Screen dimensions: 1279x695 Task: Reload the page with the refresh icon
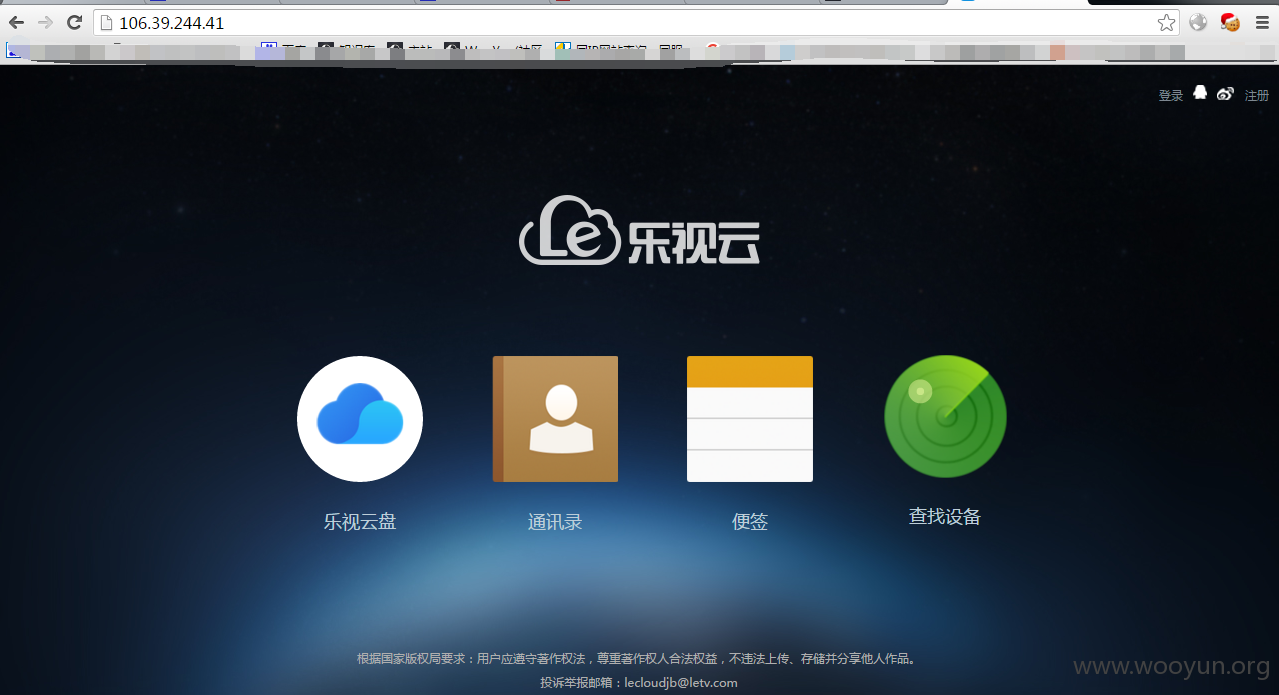point(74,22)
